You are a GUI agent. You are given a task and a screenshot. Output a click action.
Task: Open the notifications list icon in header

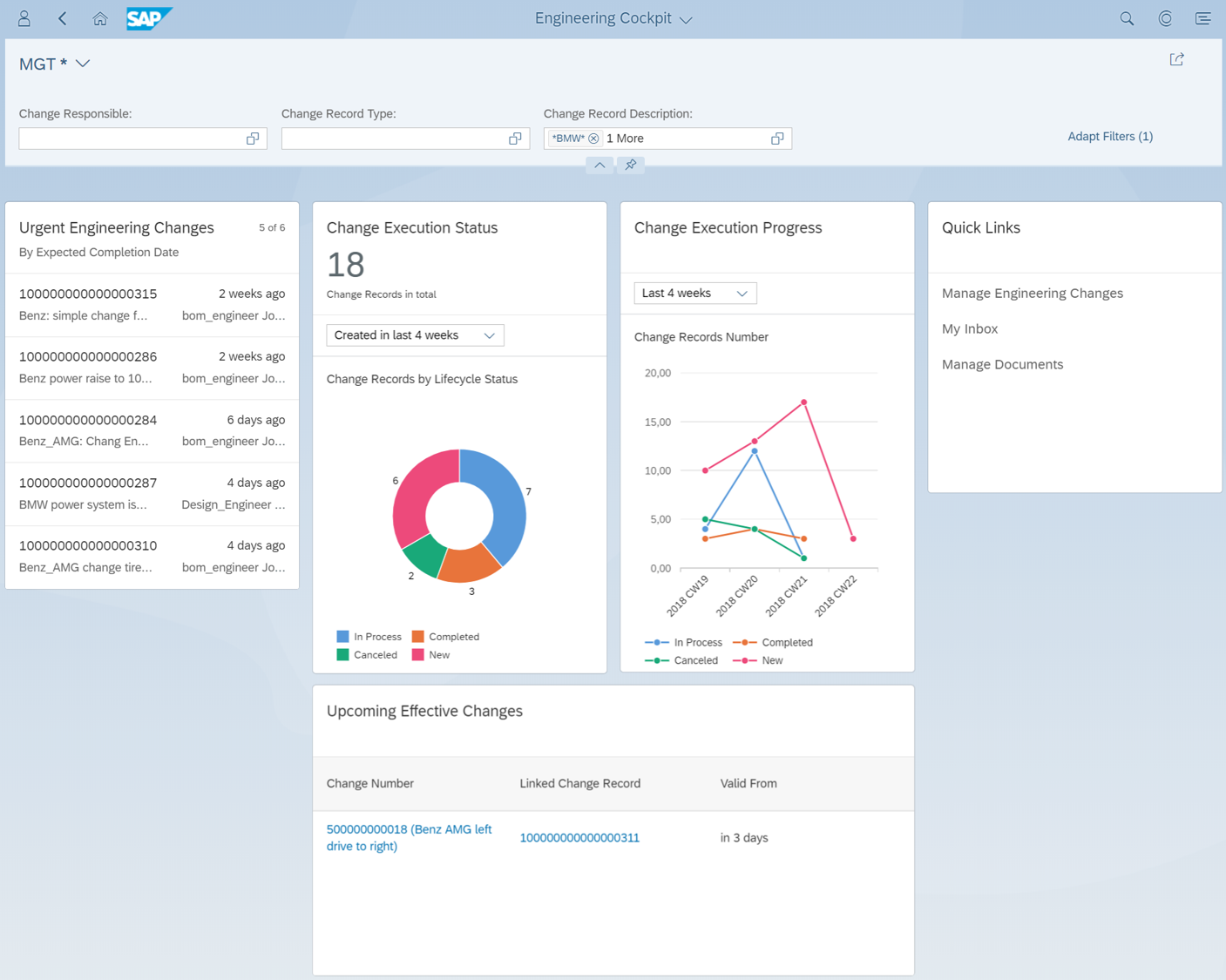(1203, 18)
